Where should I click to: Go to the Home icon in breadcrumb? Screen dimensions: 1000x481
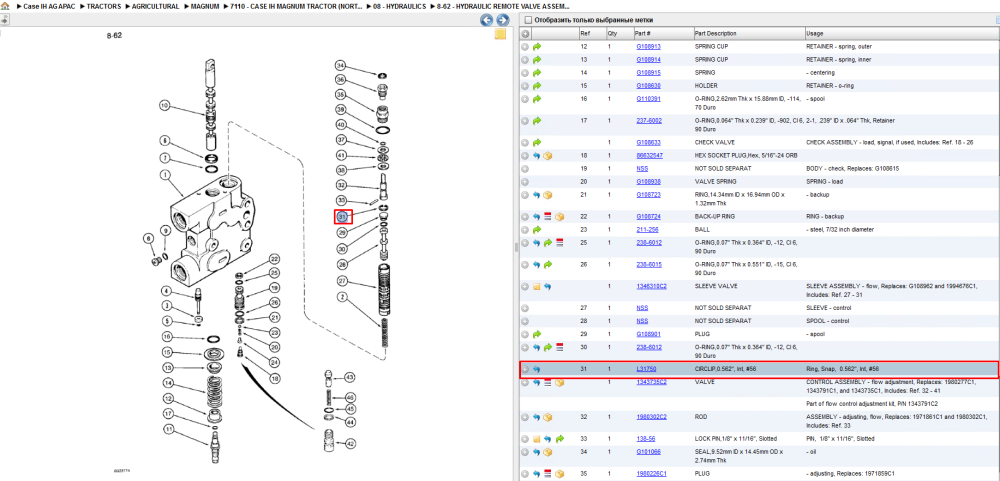click(4, 6)
